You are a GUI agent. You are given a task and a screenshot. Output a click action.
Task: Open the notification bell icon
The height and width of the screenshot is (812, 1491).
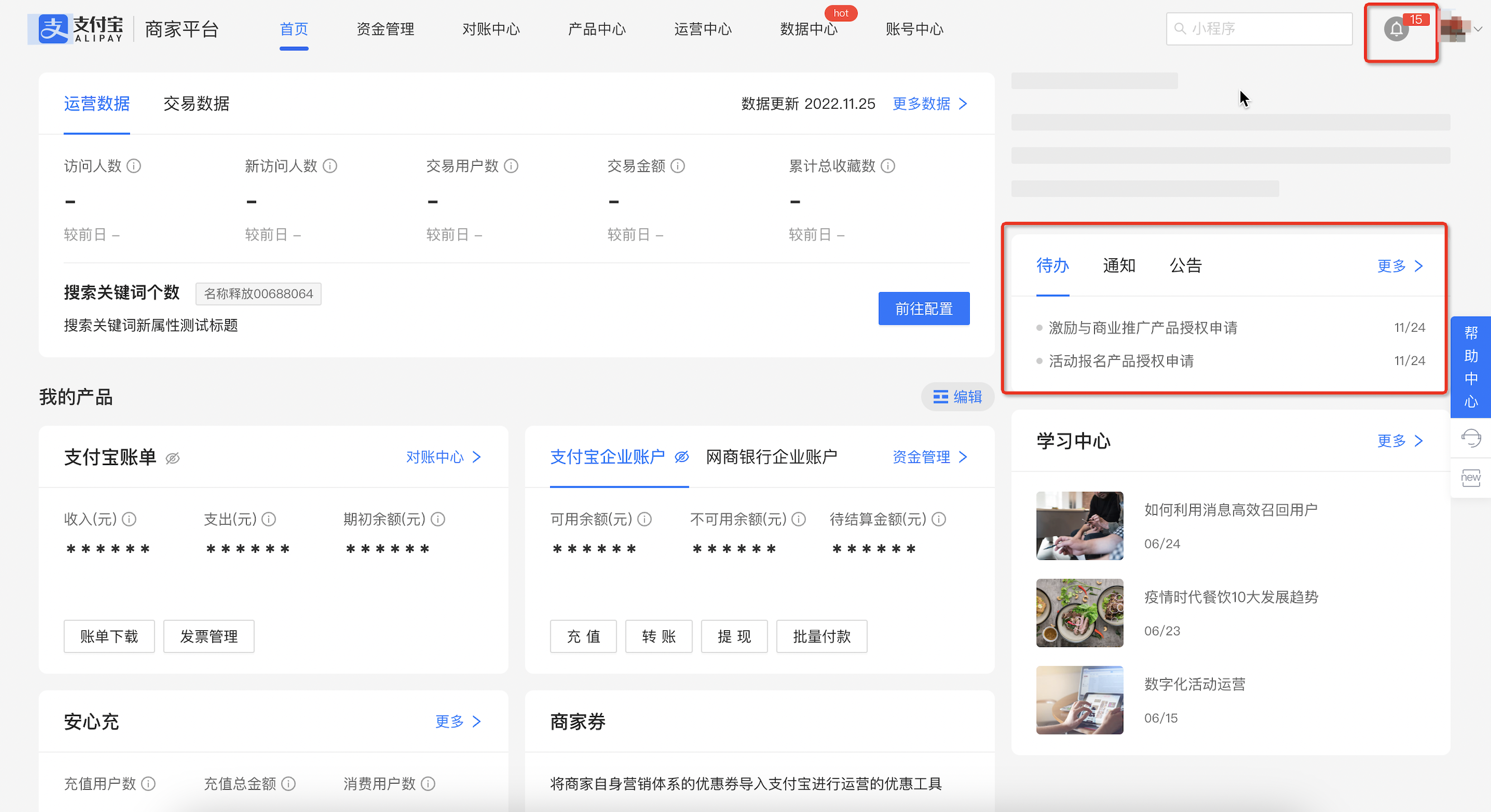tap(1396, 29)
